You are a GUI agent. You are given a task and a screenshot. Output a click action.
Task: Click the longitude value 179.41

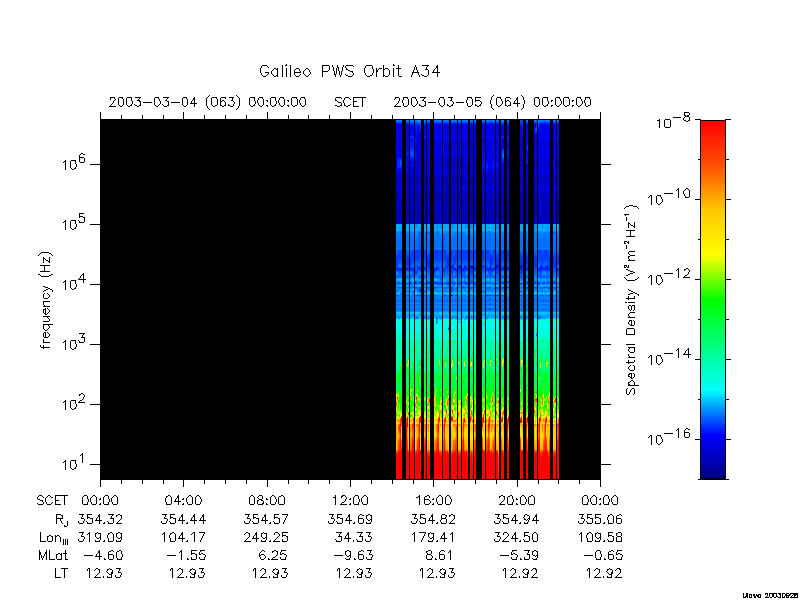433,537
